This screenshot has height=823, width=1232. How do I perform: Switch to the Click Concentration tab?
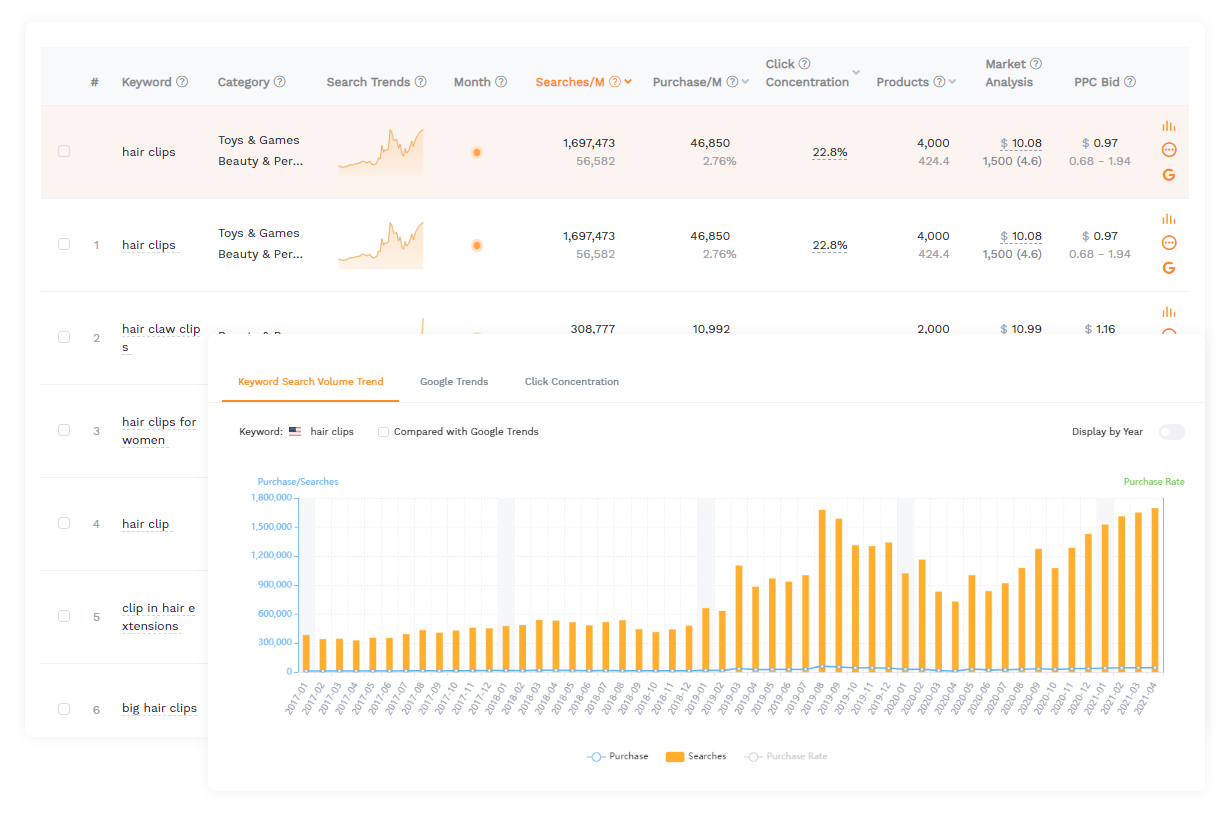(x=572, y=382)
